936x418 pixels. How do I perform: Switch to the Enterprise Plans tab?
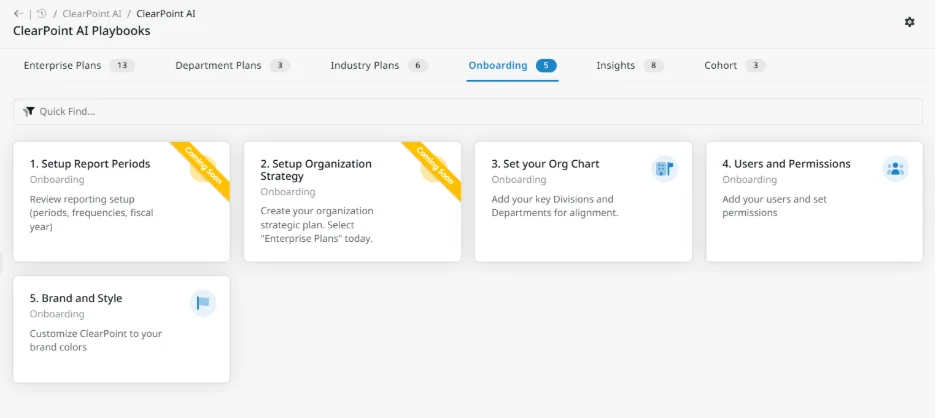point(79,66)
